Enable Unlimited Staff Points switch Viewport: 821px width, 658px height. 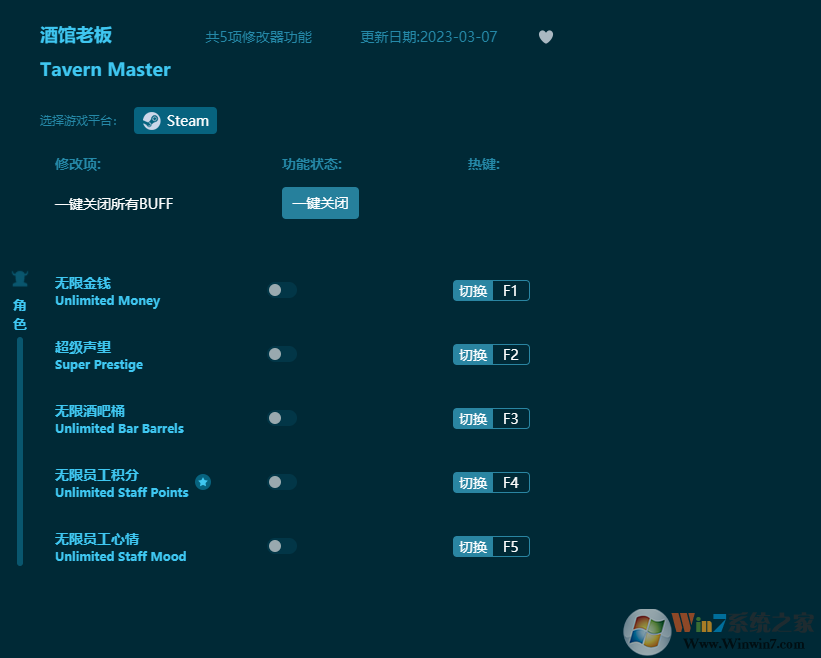pyautogui.click(x=282, y=482)
